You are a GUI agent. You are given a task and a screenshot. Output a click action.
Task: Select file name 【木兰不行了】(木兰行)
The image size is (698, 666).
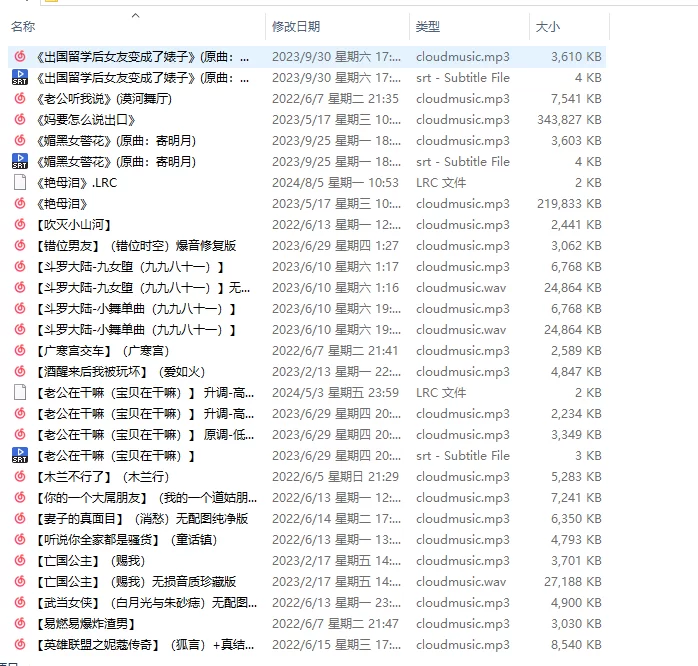point(103,476)
